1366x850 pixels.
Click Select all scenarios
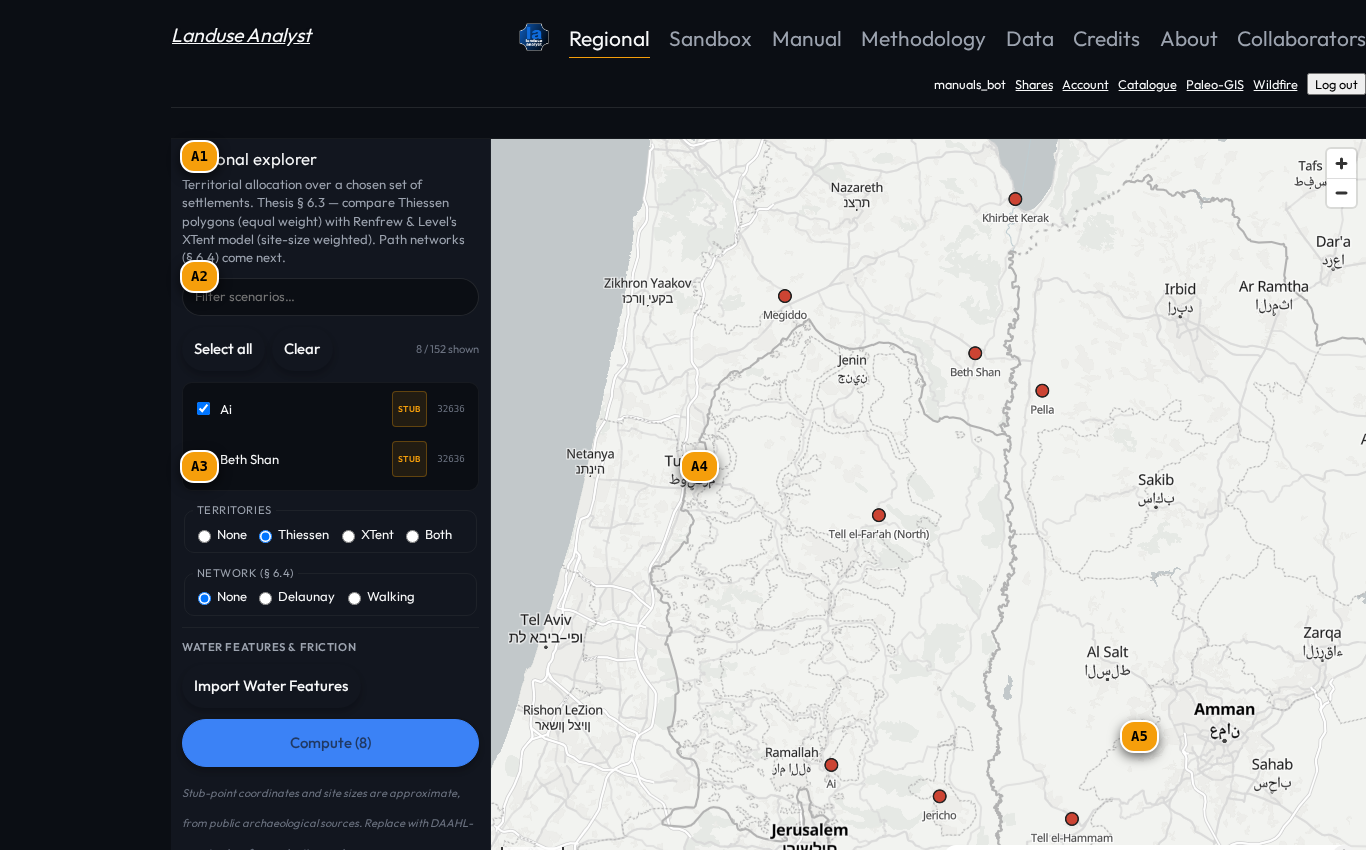[223, 349]
